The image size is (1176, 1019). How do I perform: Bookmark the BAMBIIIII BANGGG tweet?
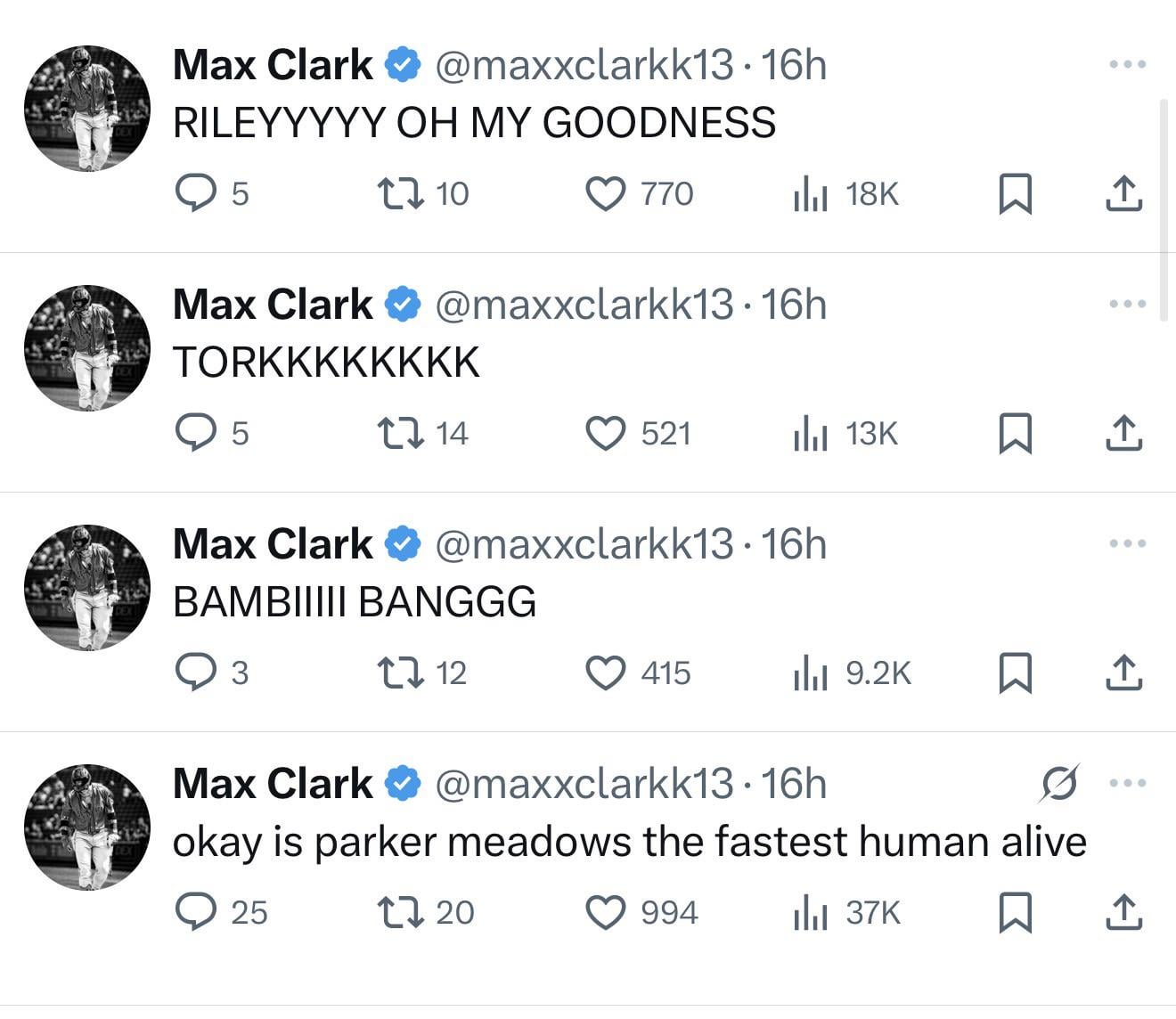point(1015,673)
